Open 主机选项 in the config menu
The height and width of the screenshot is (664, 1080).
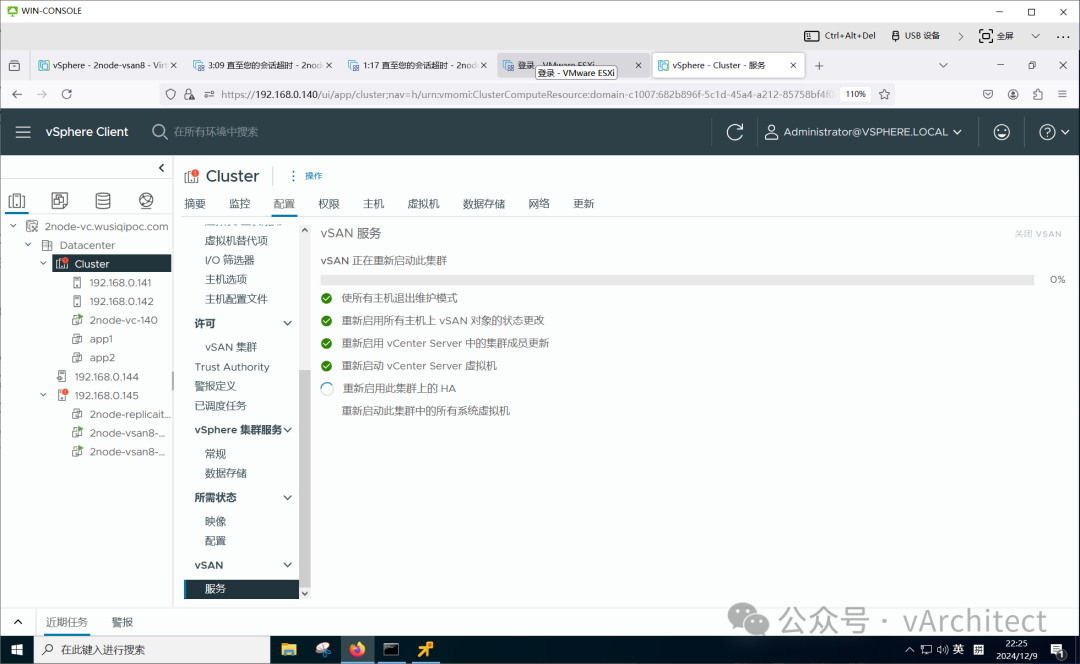226,279
